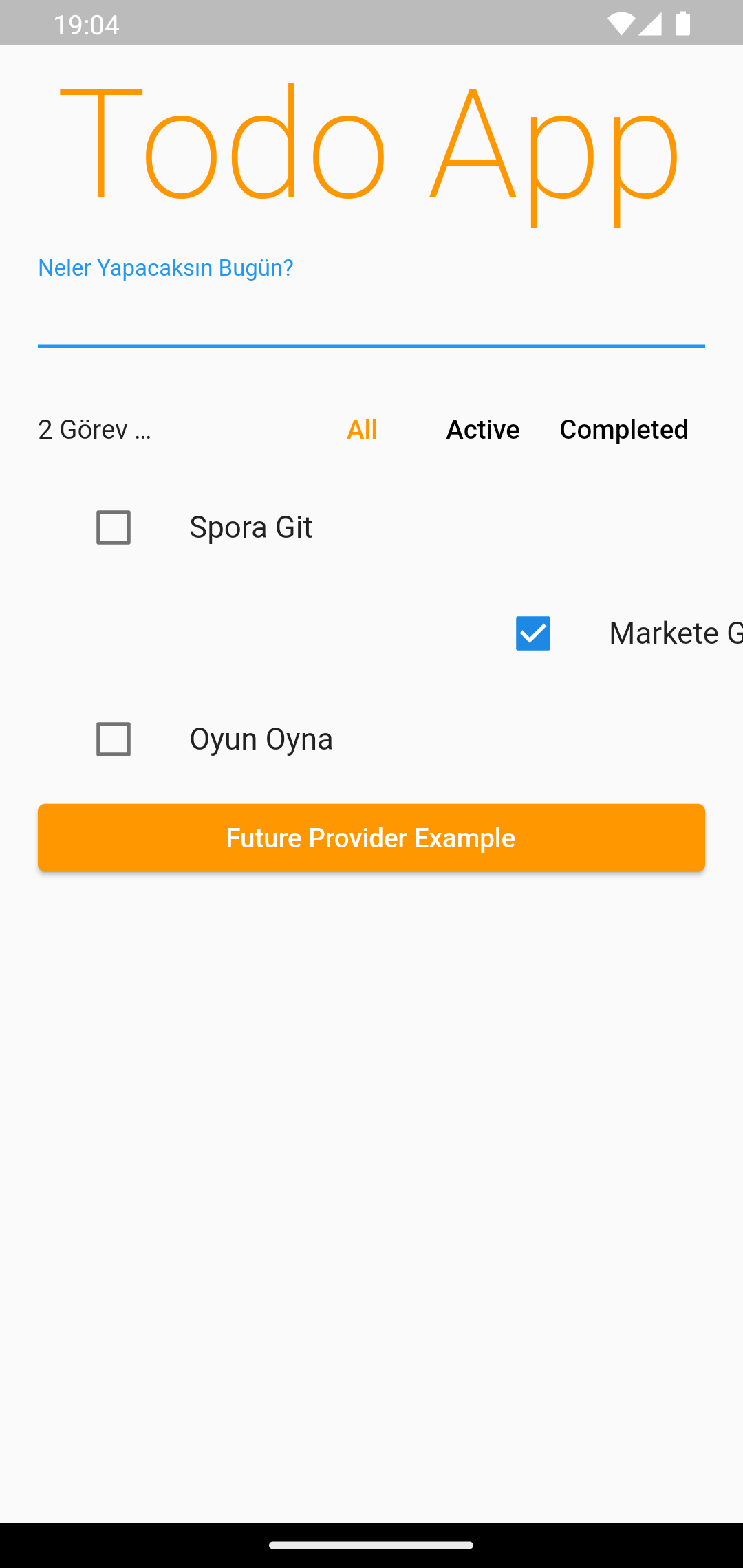743x1568 pixels.
Task: Click the battery indicator icon
Action: 682,23
